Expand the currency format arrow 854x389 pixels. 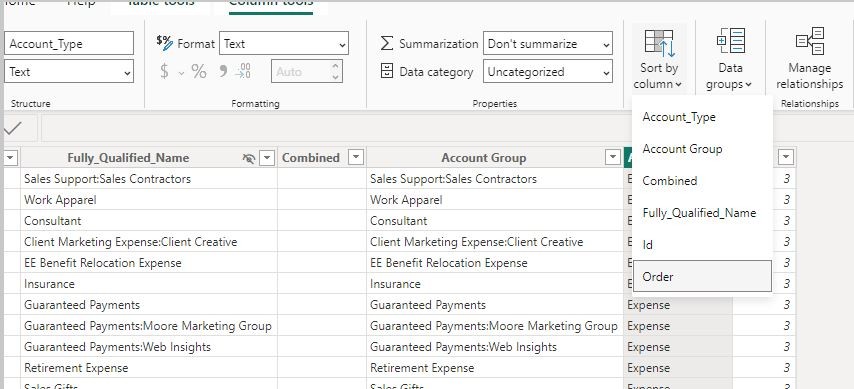tap(182, 72)
